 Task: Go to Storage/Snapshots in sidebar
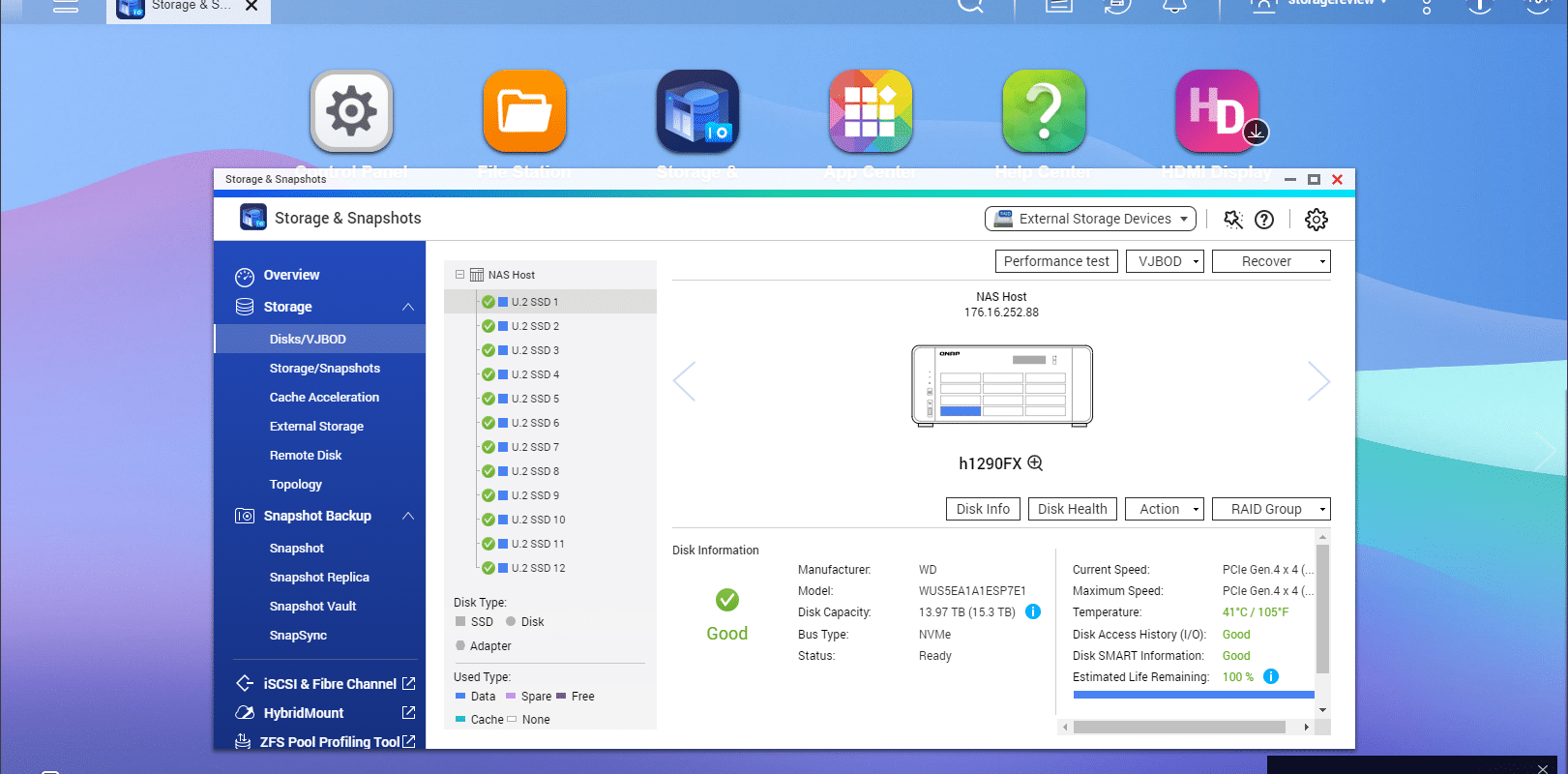pos(325,368)
